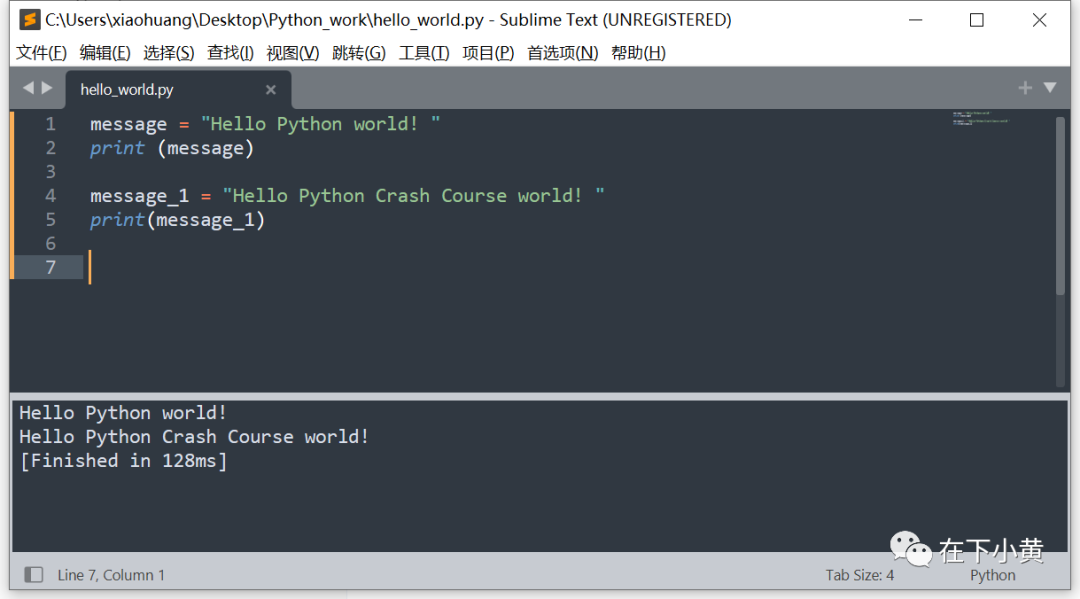1080x599 pixels.
Task: Click the editor vertical scrollbar
Action: tap(1060, 207)
